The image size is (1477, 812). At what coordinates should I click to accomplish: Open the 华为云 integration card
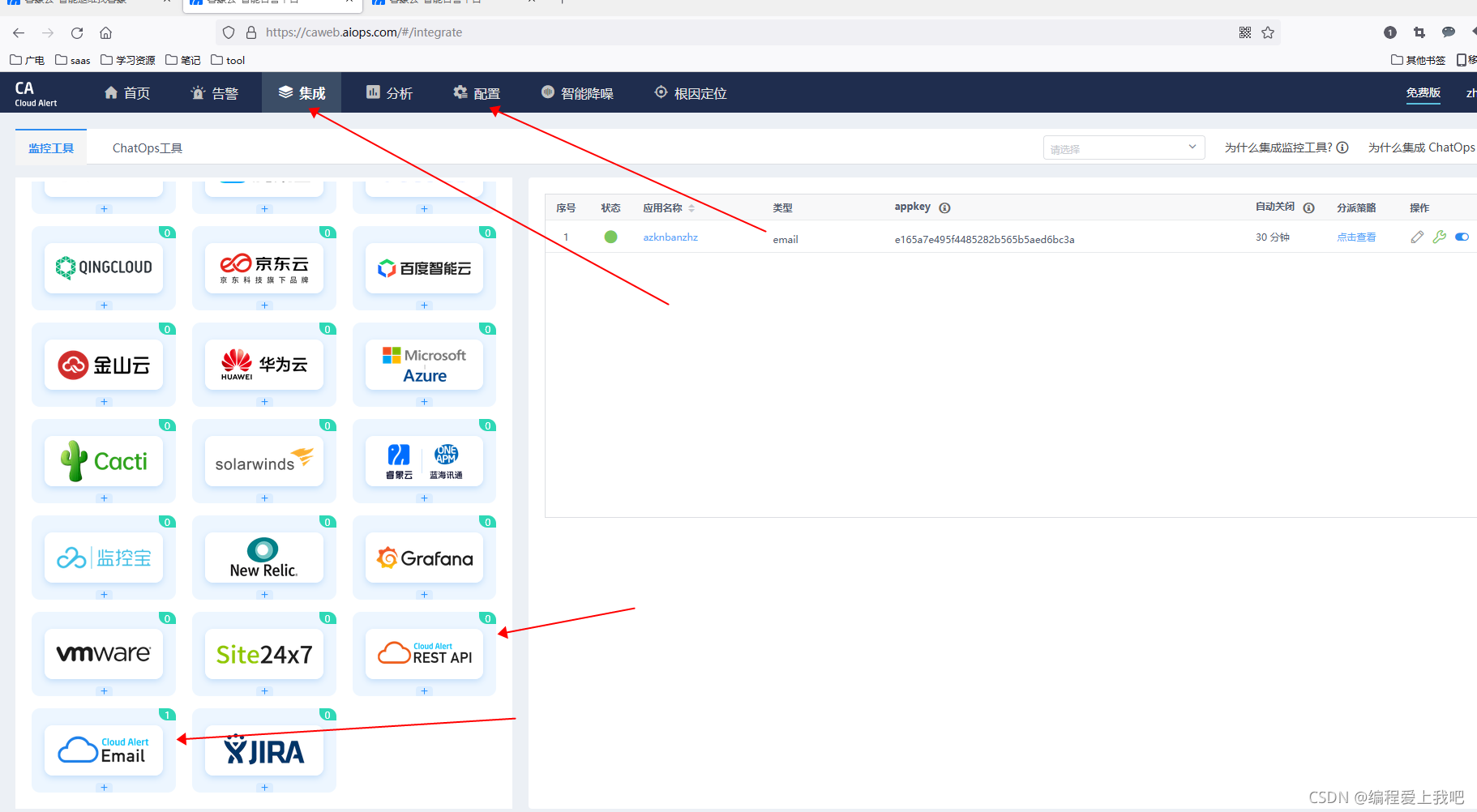[x=264, y=365]
